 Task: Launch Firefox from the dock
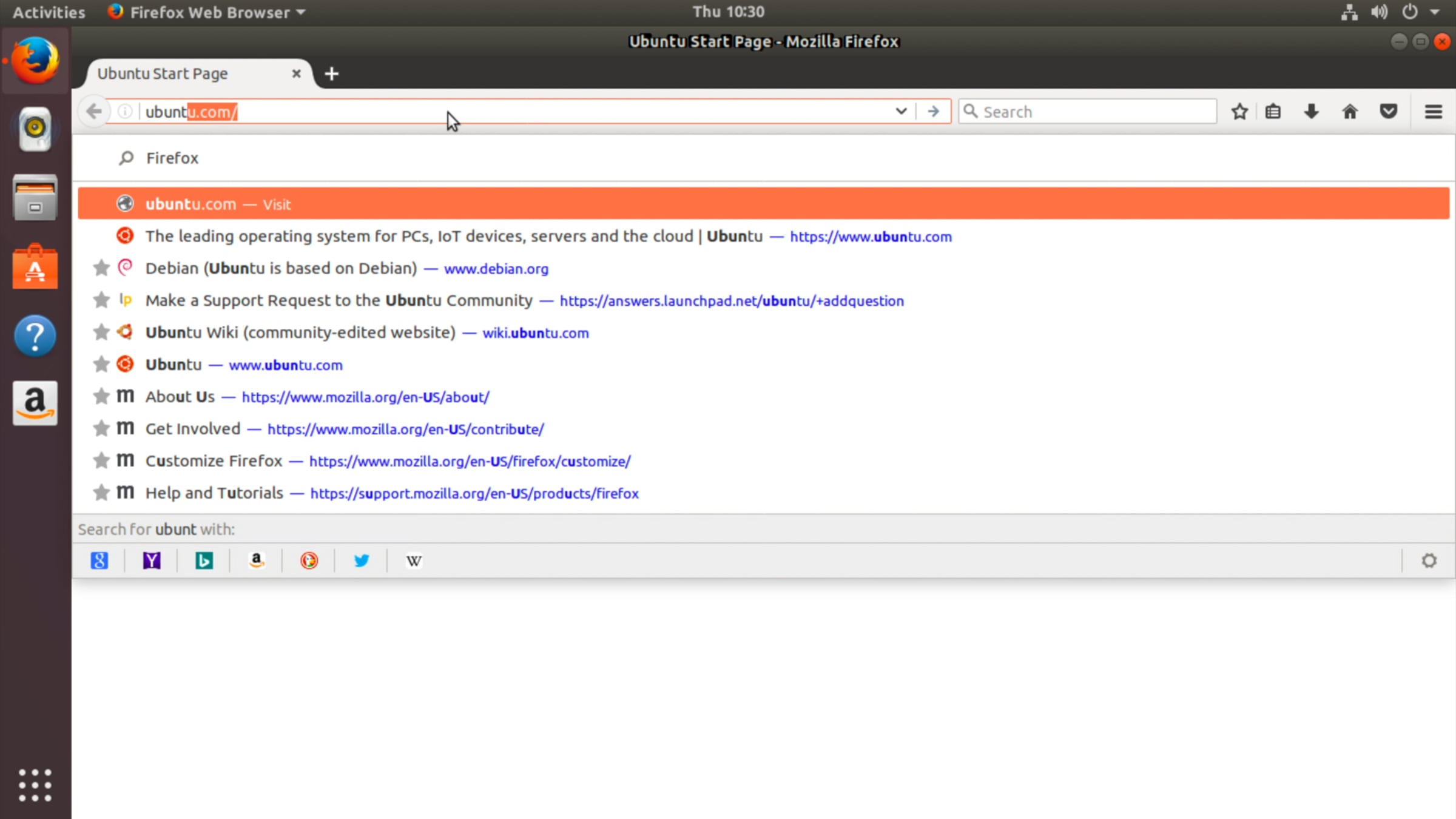[x=35, y=60]
